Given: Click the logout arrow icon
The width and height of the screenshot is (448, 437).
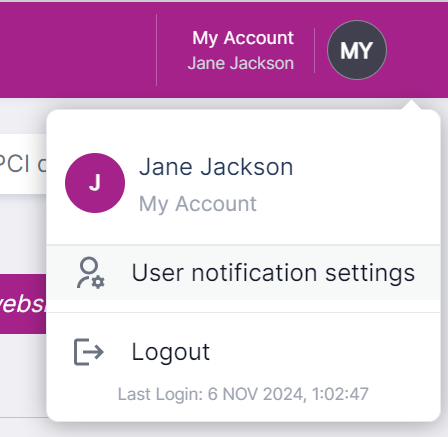Looking at the screenshot, I should [x=89, y=352].
